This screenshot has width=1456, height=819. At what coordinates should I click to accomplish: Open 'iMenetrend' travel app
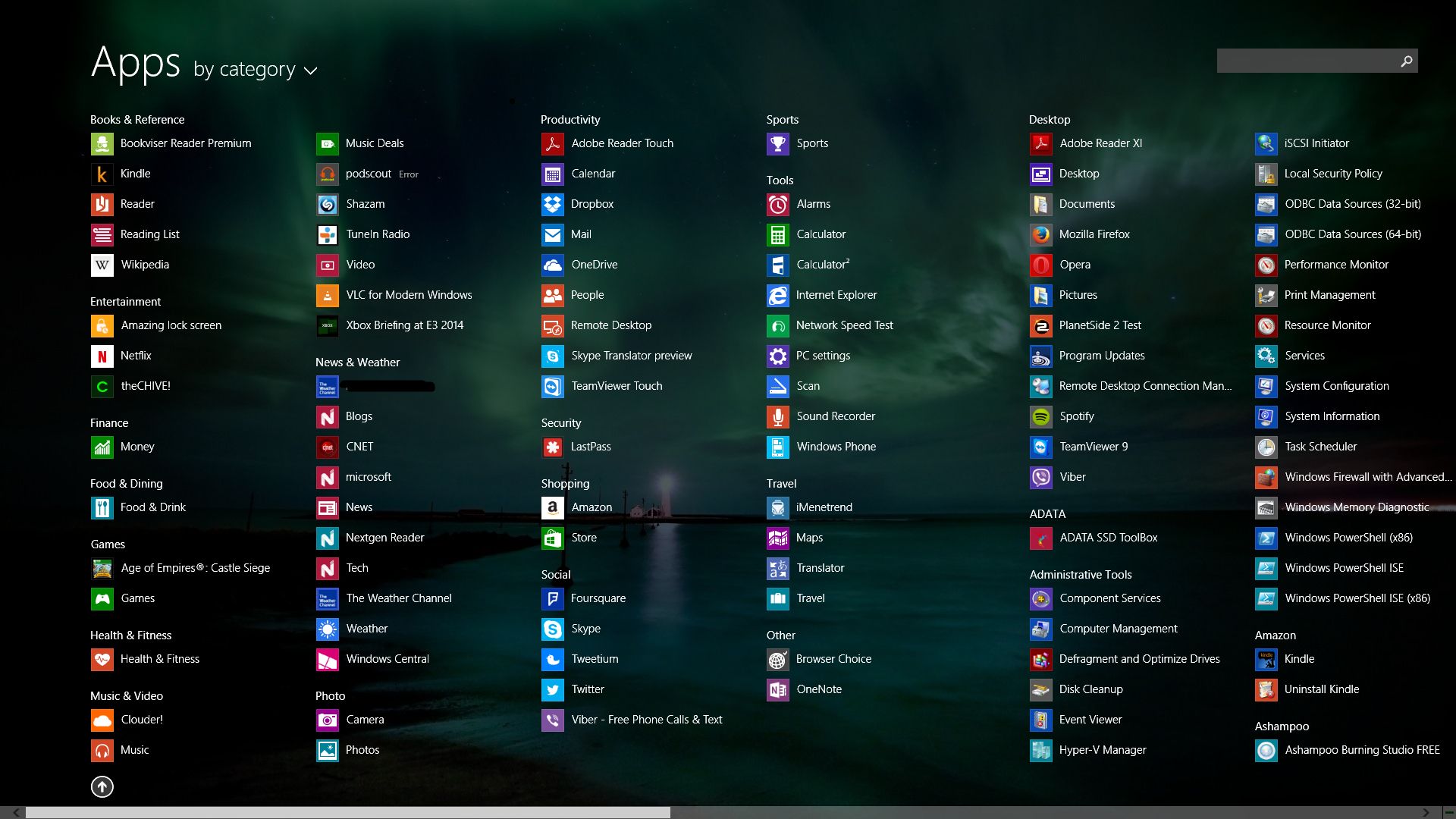[x=810, y=508]
